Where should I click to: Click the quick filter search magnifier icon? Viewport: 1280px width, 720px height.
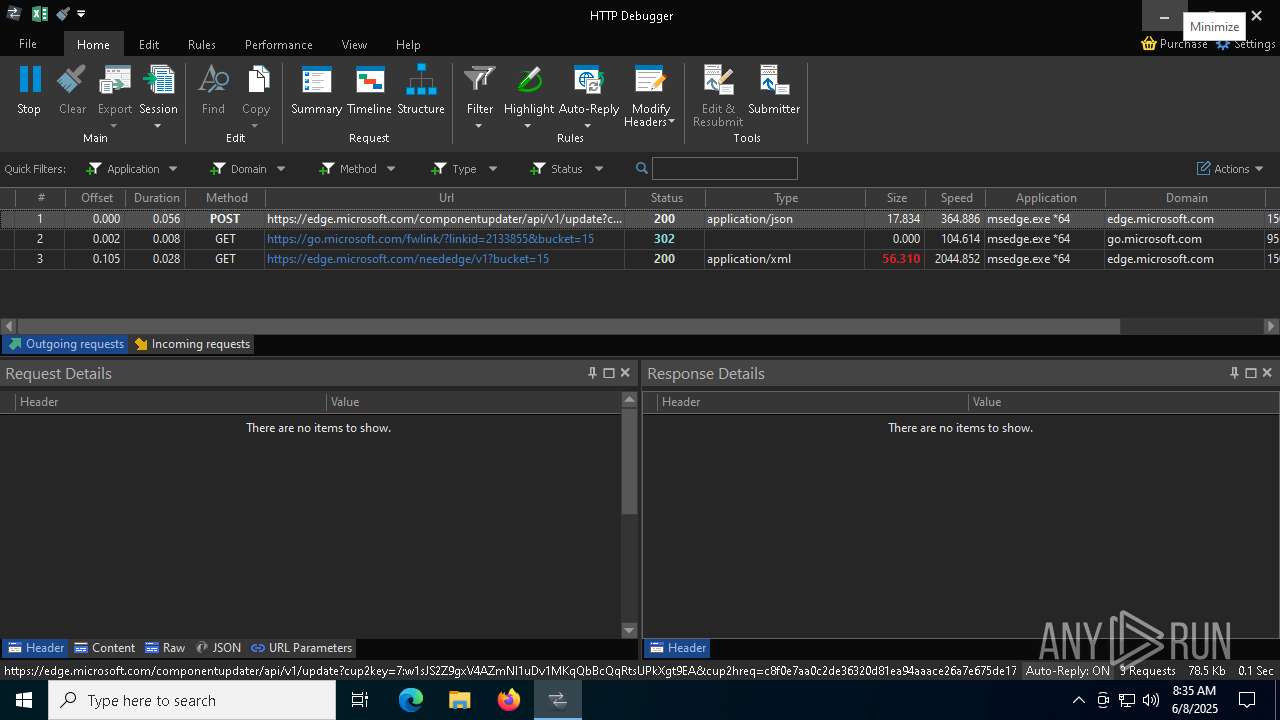642,169
